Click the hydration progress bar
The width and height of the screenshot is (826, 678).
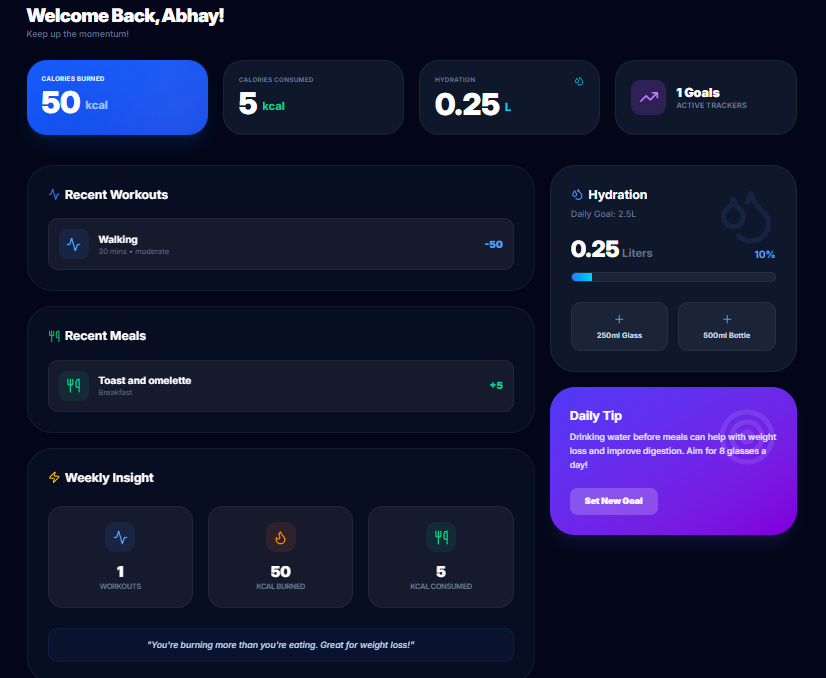coord(673,277)
